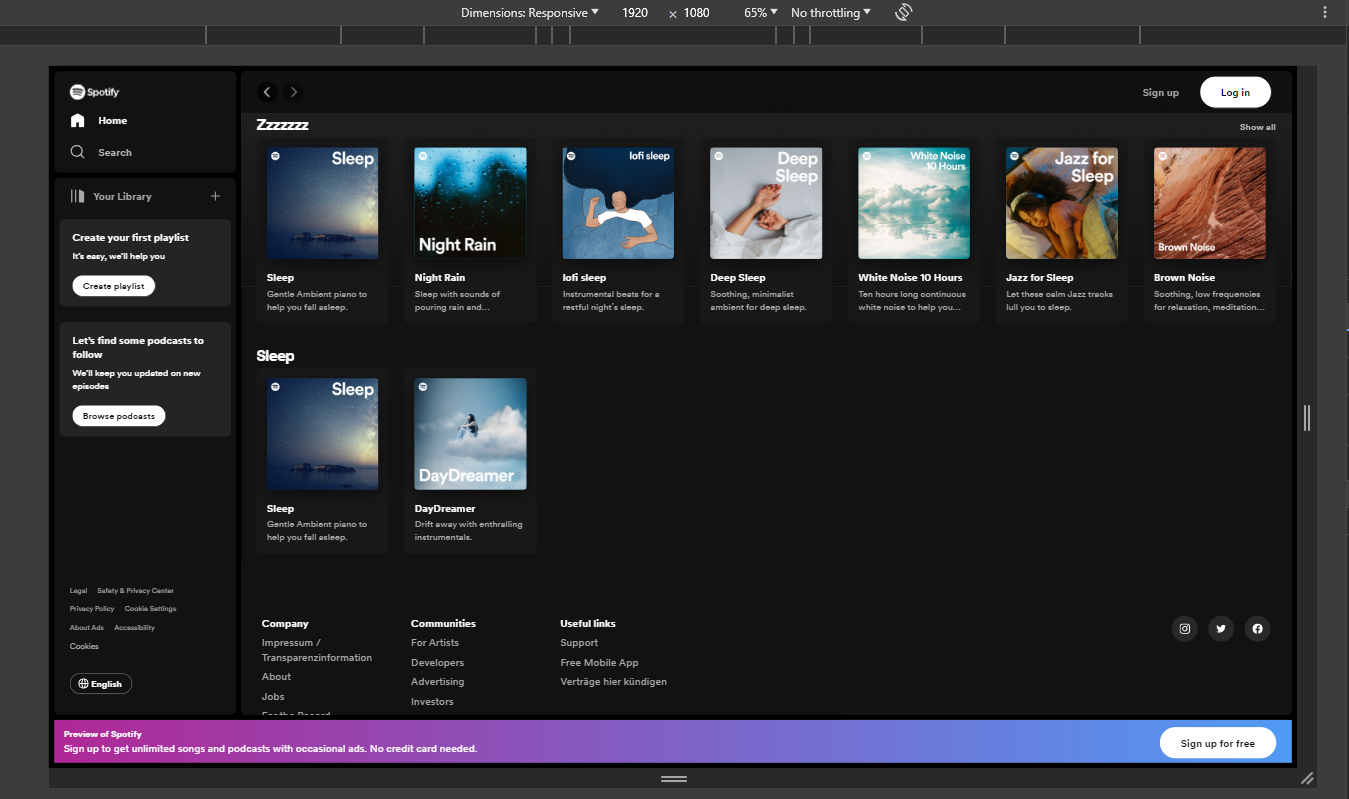Open the Night Rain playlist card

470,230
